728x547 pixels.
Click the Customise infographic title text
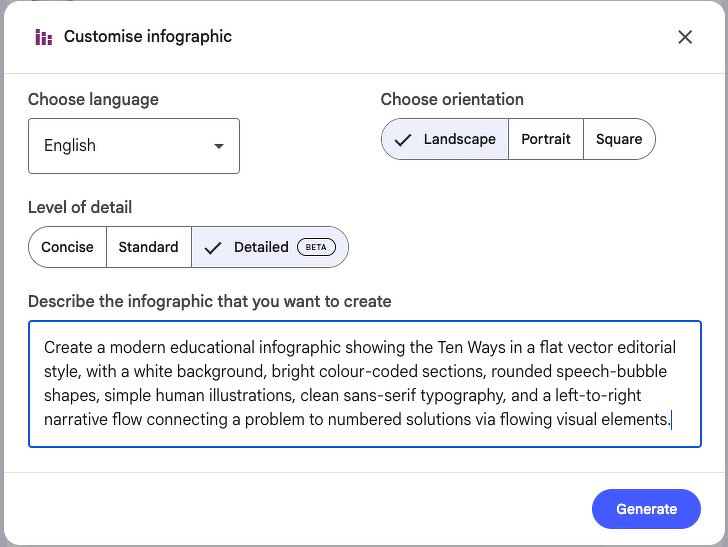148,37
